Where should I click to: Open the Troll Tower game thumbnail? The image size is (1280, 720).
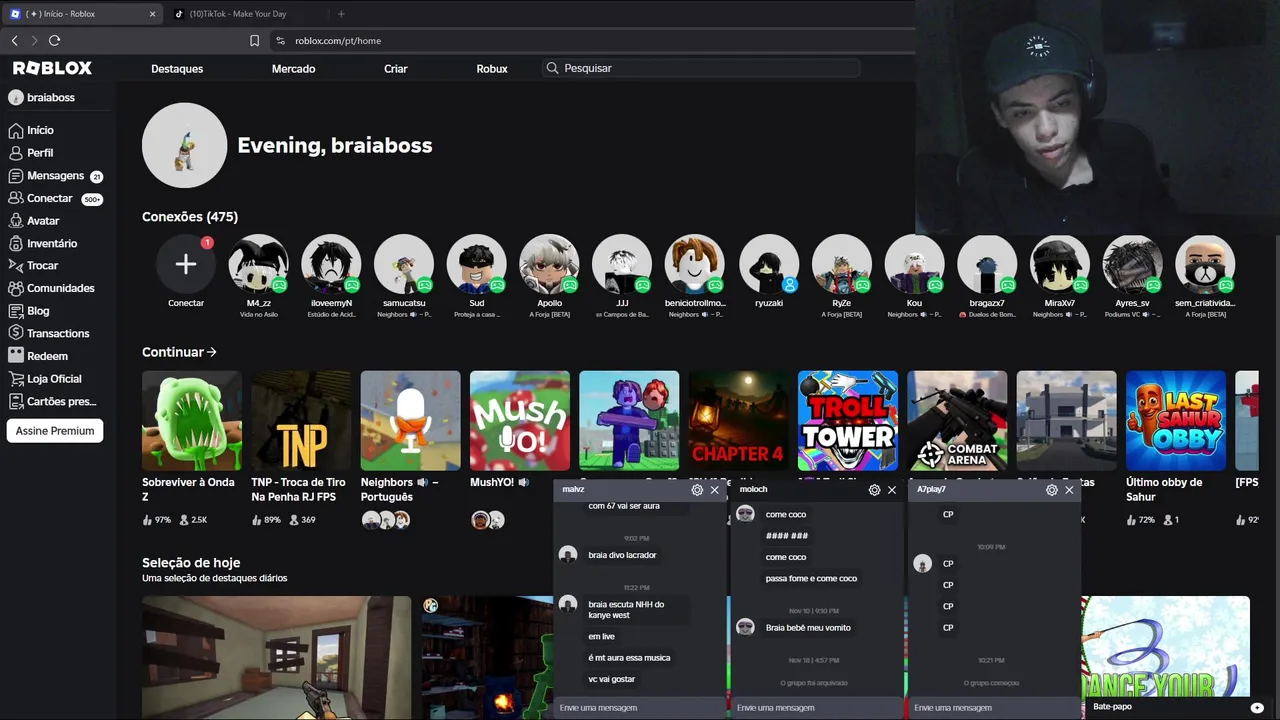848,421
